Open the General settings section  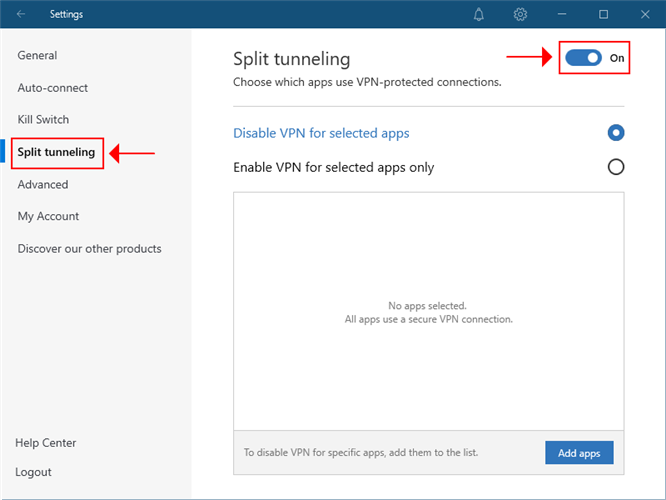point(37,56)
